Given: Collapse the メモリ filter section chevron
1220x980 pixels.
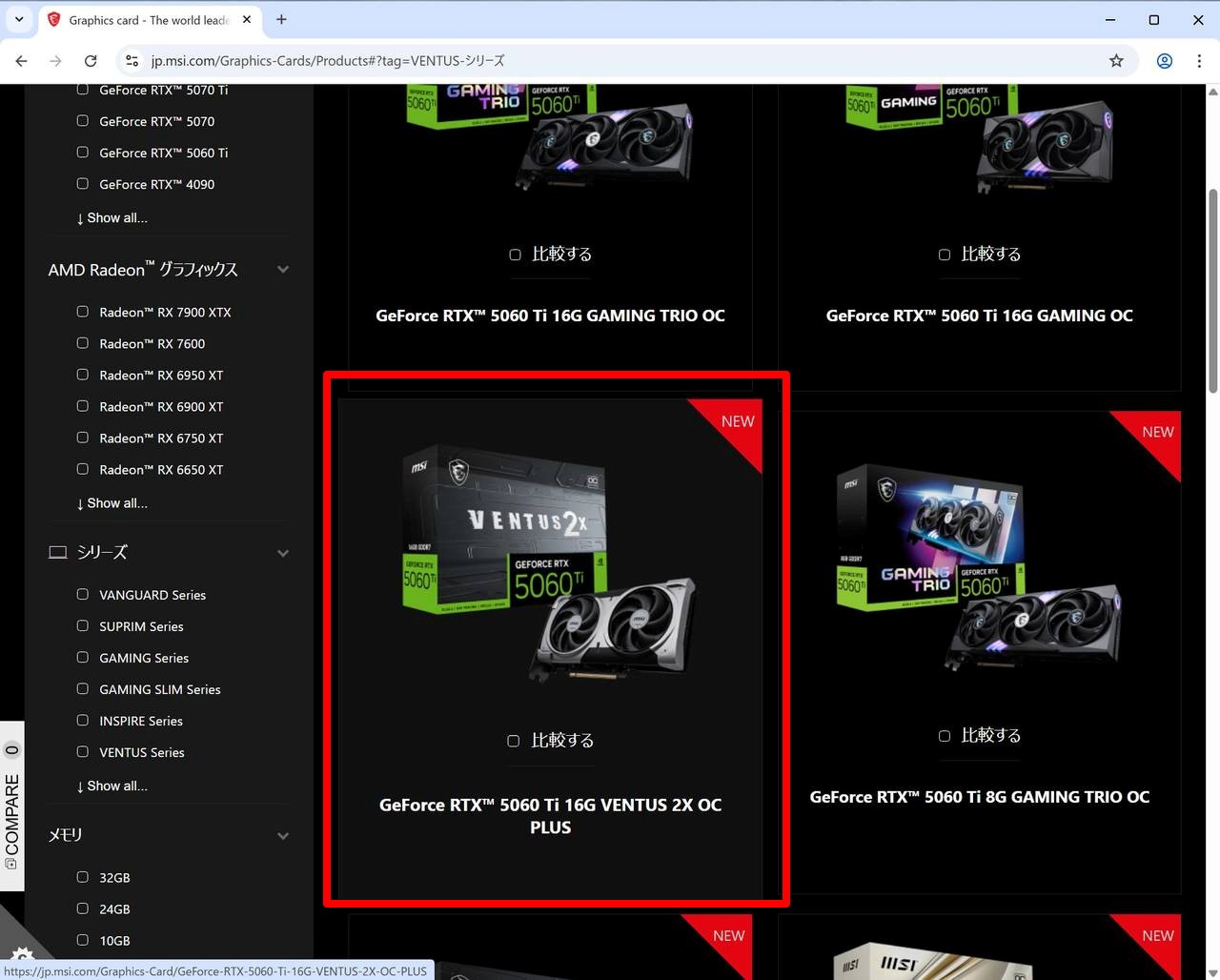Looking at the screenshot, I should click(283, 836).
